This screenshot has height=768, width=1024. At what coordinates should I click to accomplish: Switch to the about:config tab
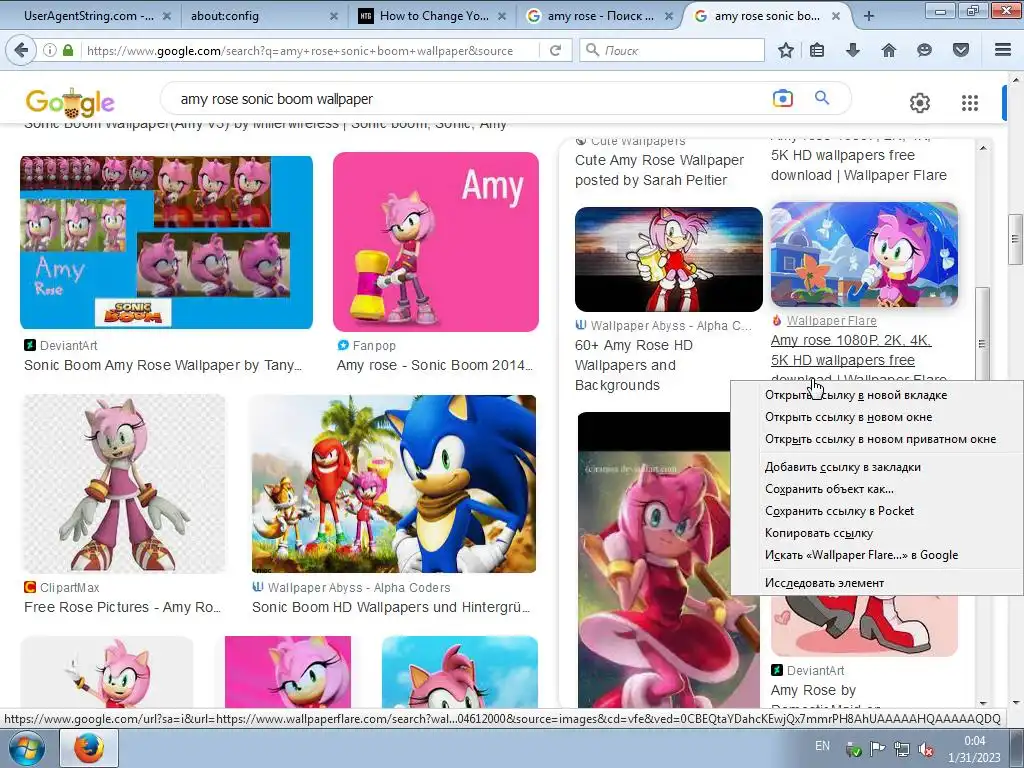pyautogui.click(x=225, y=16)
